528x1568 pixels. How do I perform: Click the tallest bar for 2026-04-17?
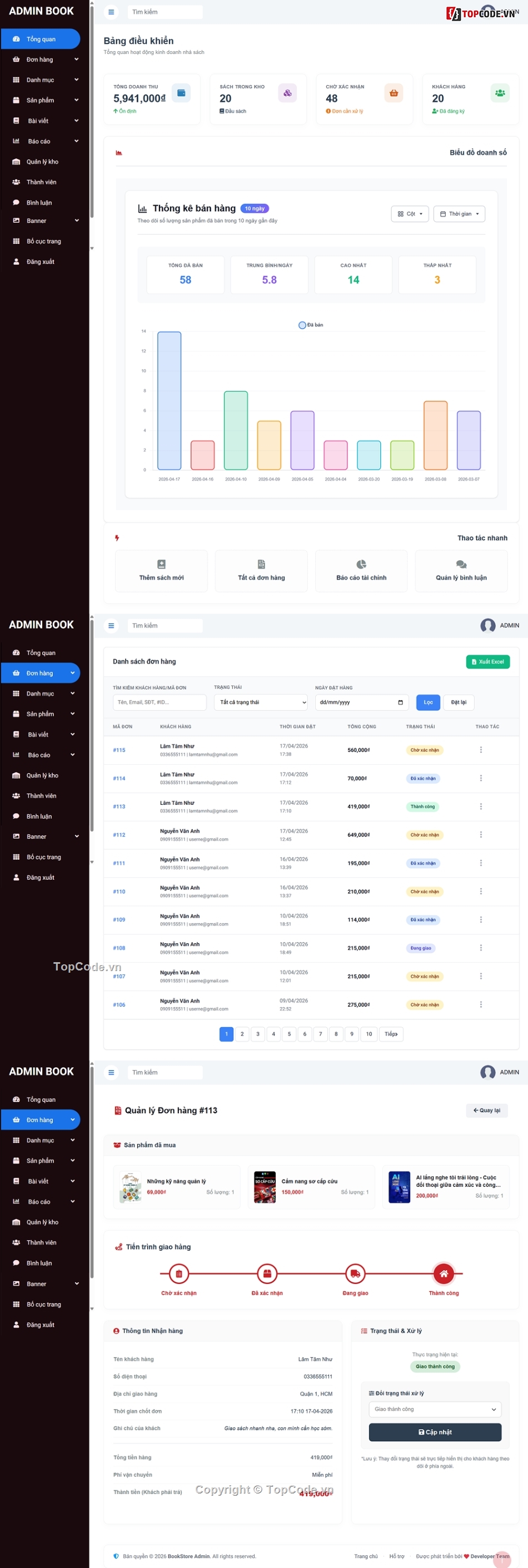(x=170, y=401)
